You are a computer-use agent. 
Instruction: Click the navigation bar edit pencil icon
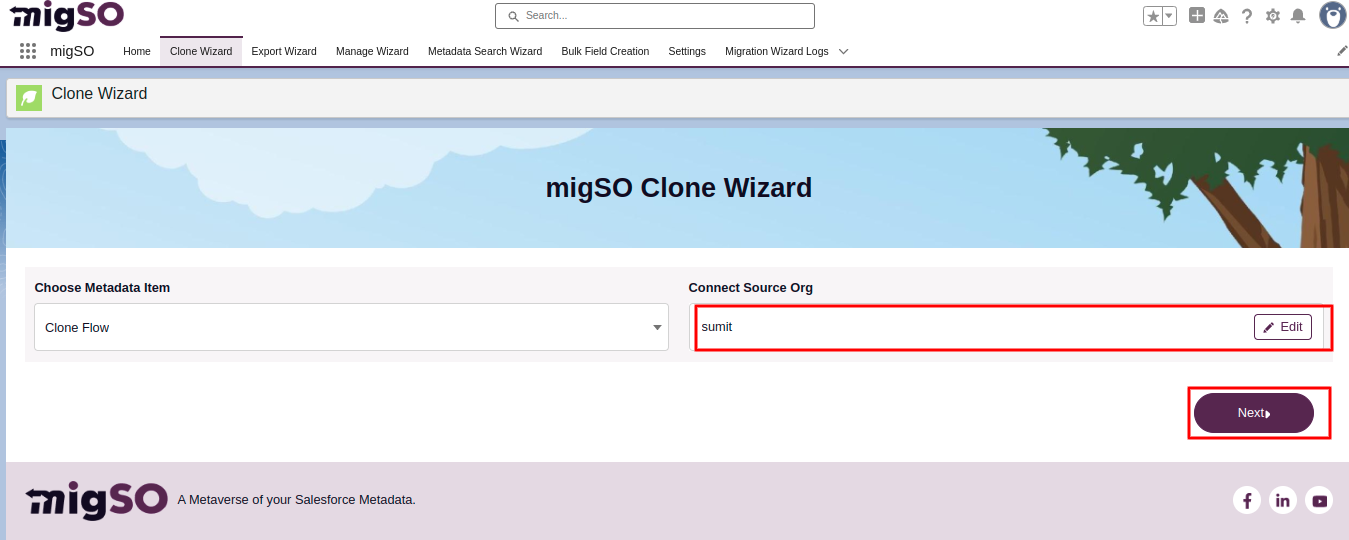tap(1342, 51)
